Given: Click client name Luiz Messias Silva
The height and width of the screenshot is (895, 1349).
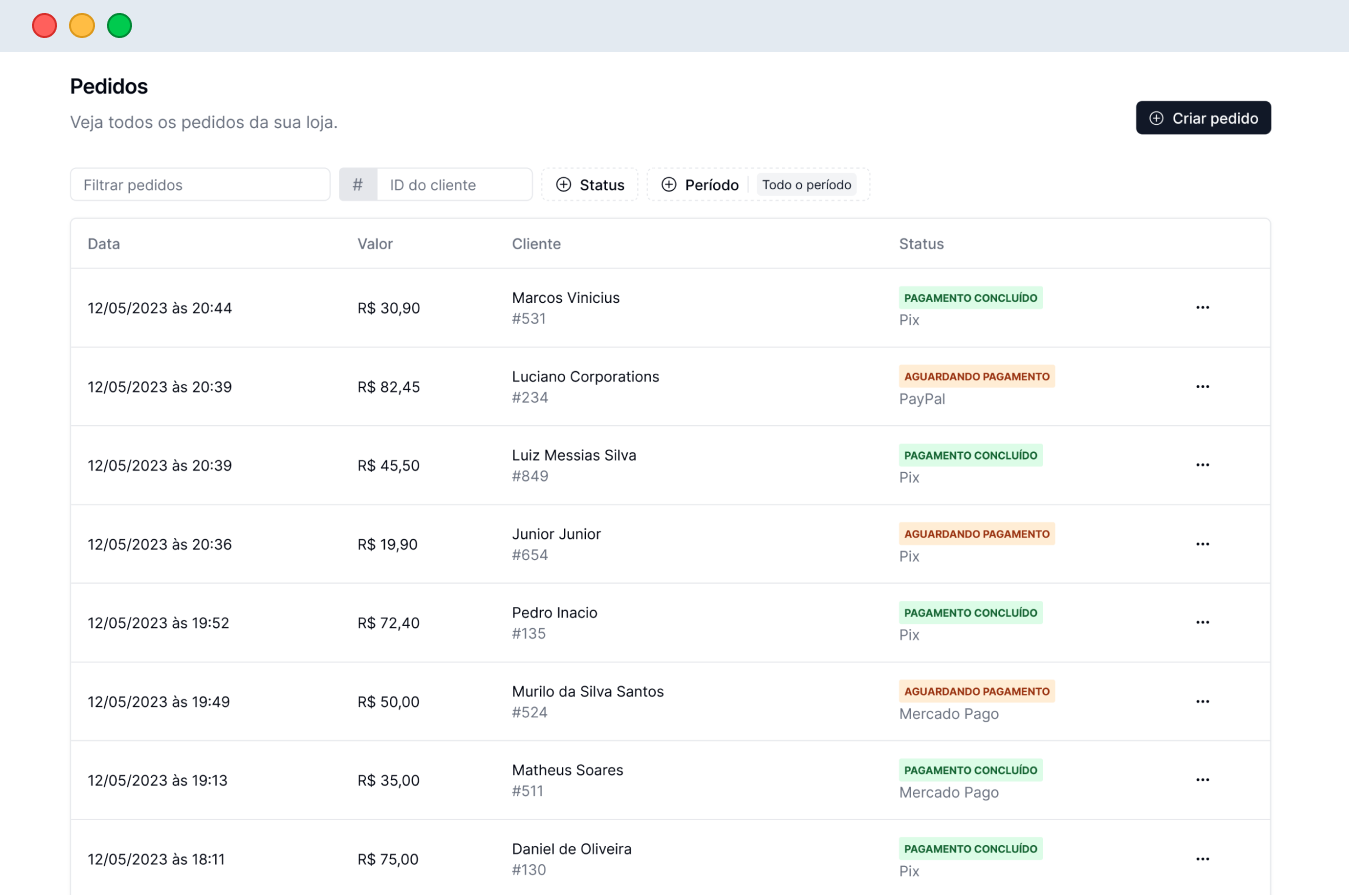Looking at the screenshot, I should point(574,455).
